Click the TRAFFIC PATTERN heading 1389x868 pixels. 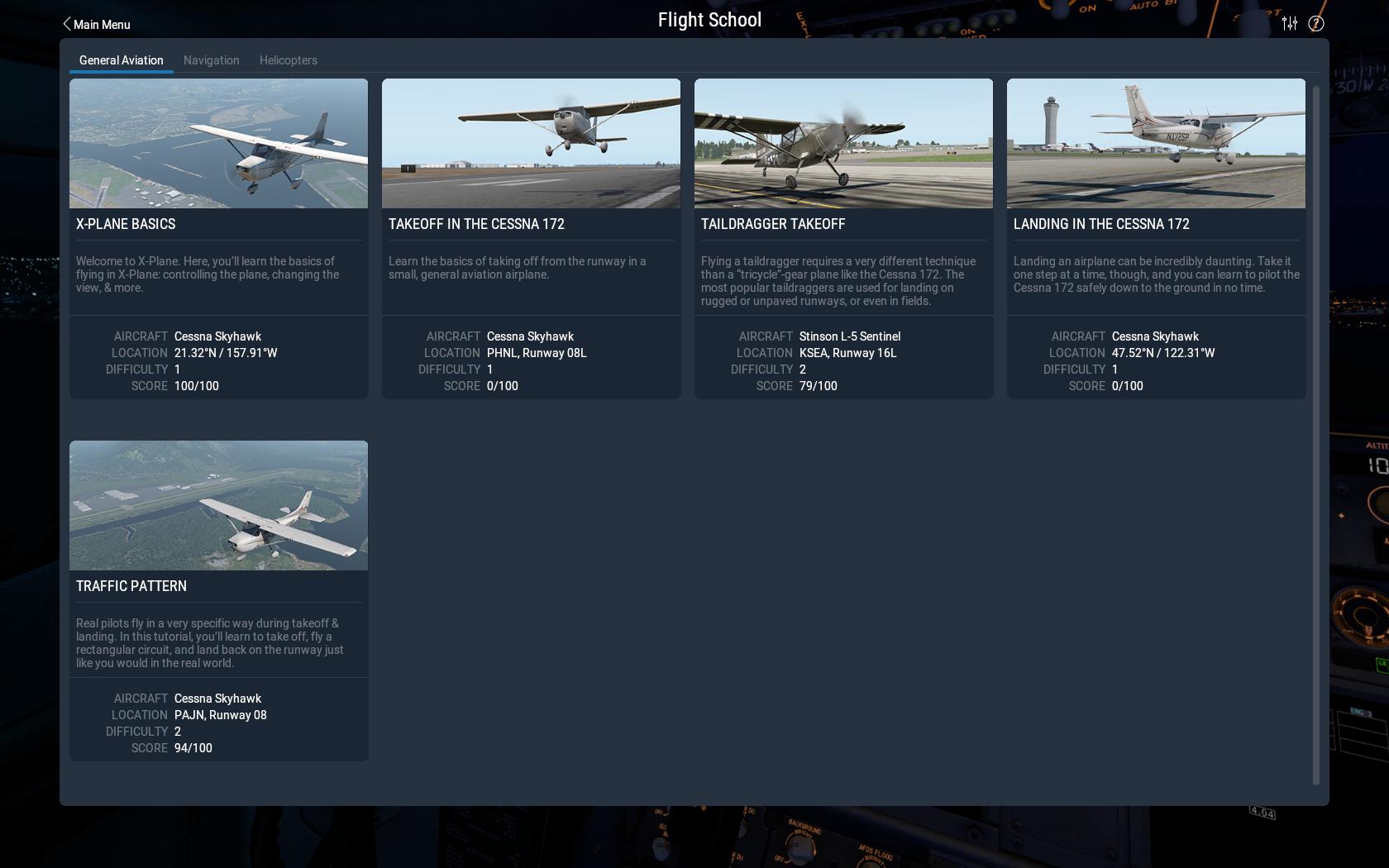[x=131, y=586]
